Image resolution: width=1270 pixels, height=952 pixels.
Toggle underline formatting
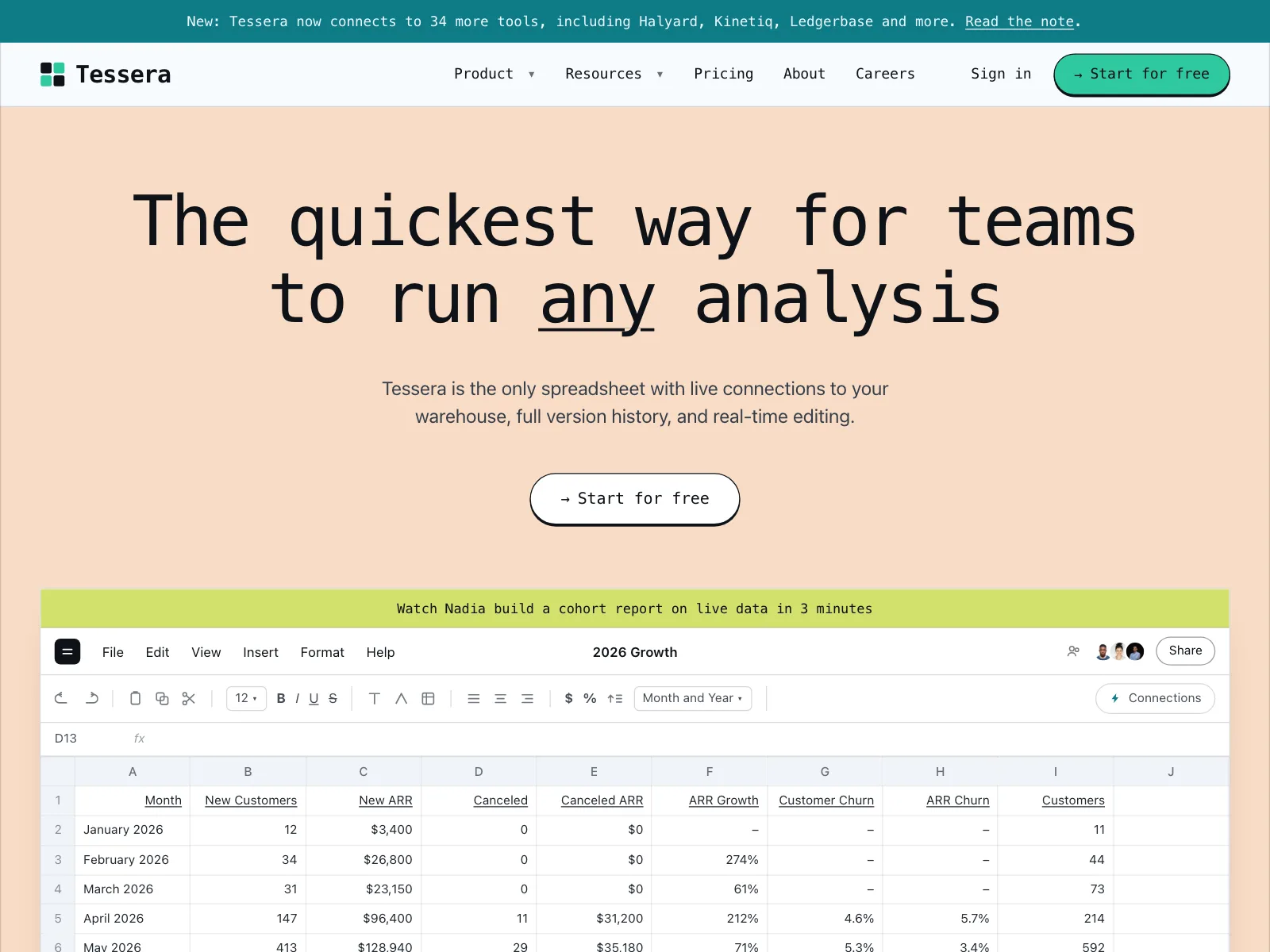point(314,698)
